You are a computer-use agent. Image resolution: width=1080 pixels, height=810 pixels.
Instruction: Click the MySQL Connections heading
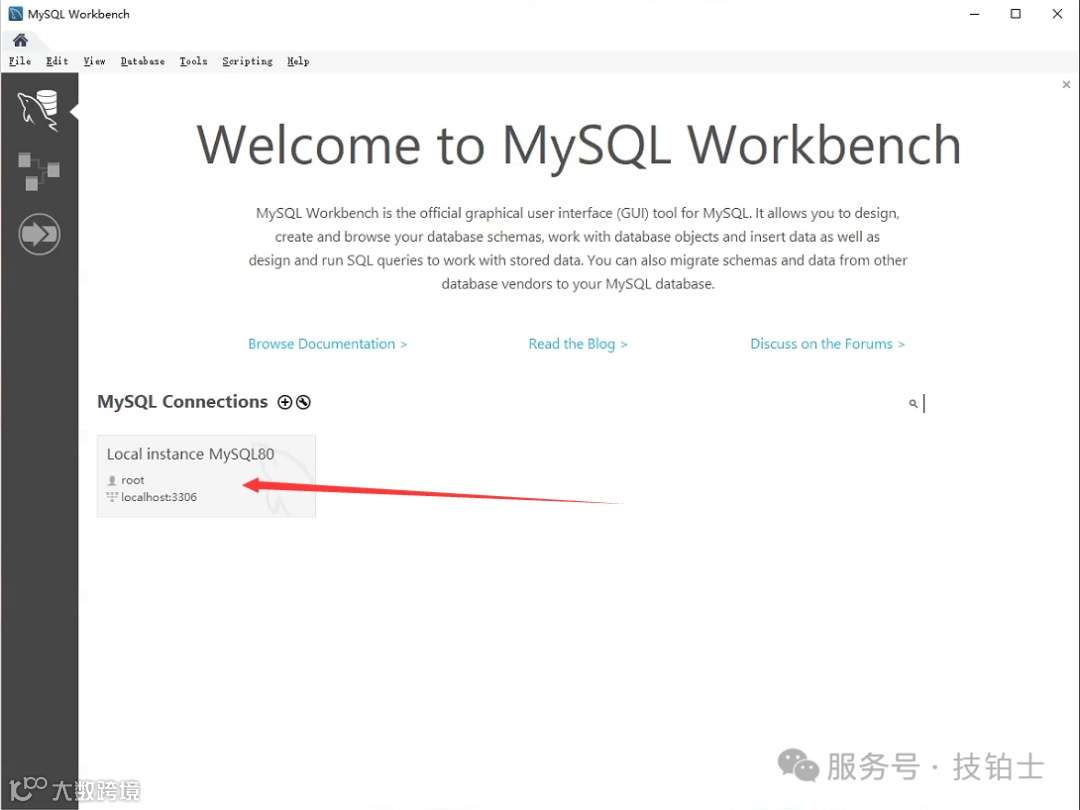point(183,402)
